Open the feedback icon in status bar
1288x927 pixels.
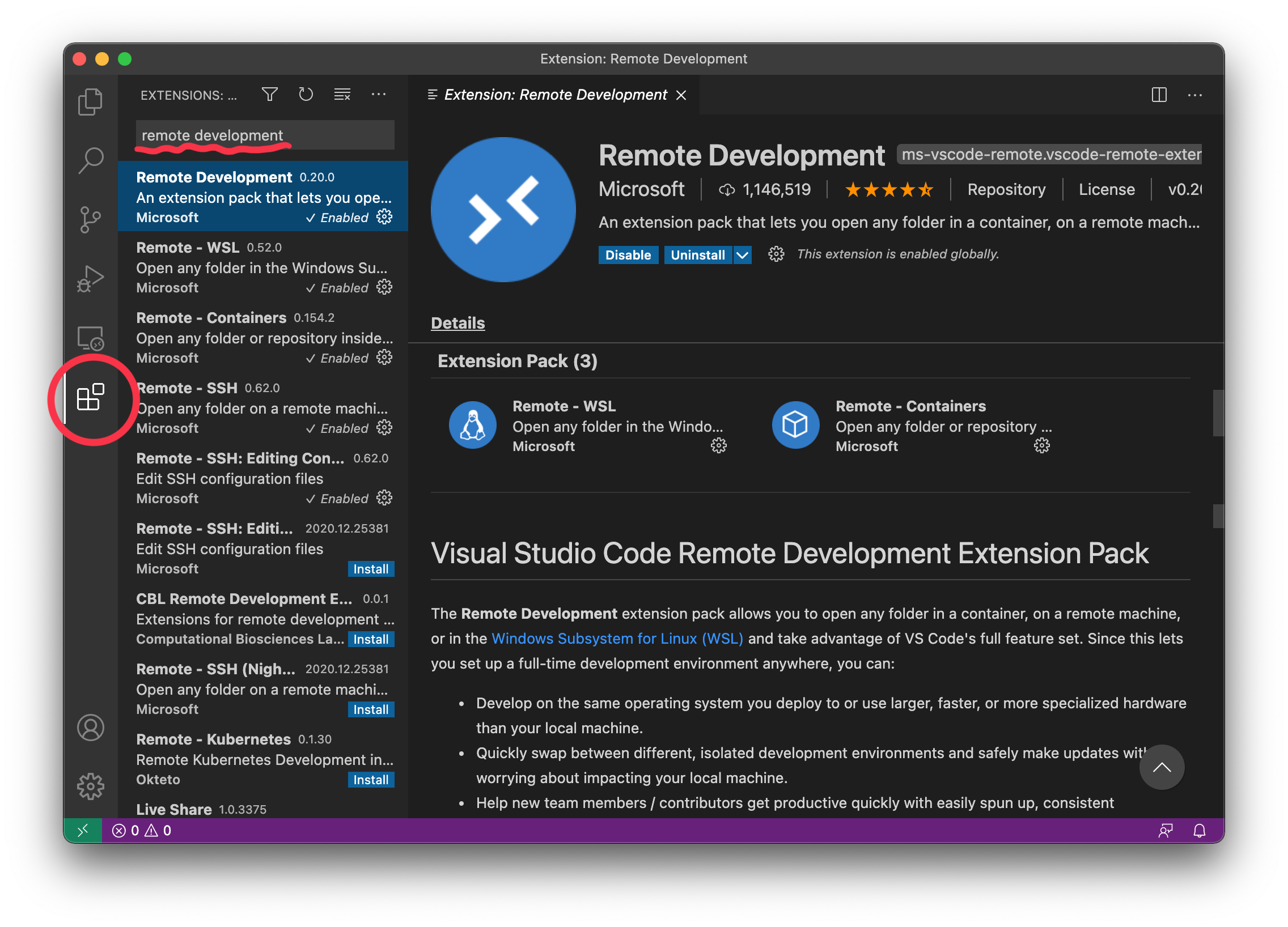coord(1166,831)
